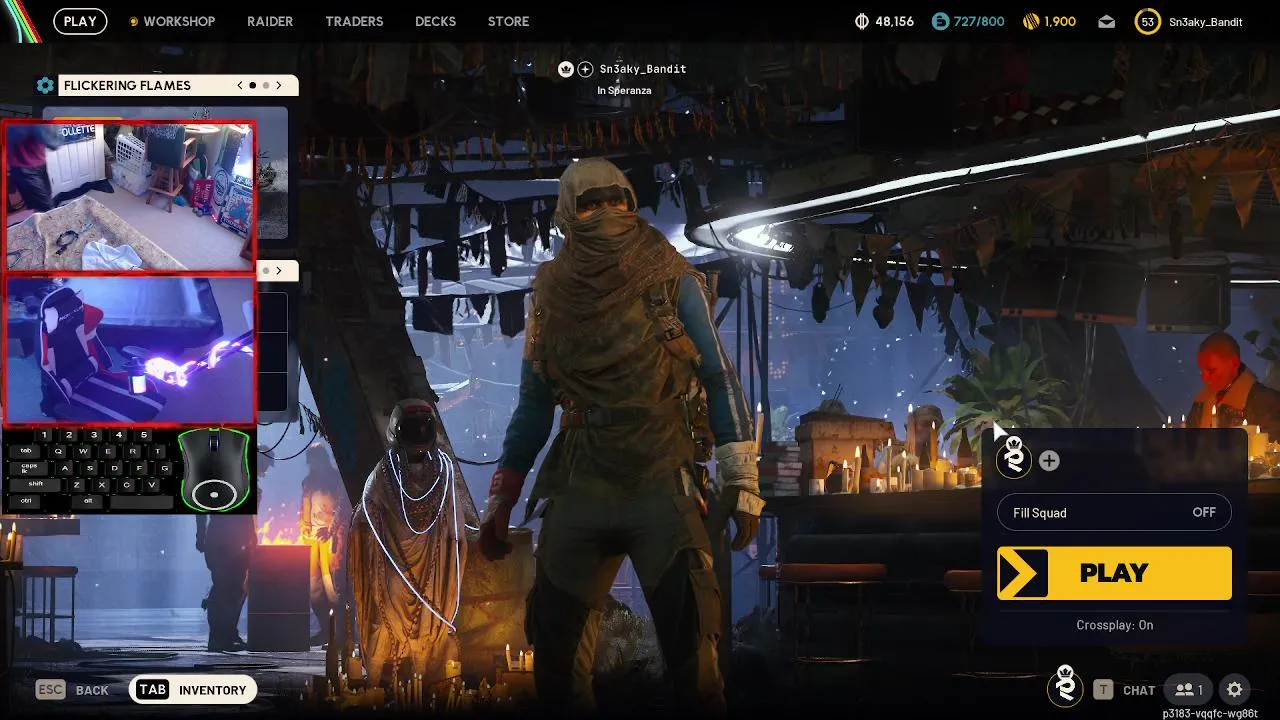Image resolution: width=1280 pixels, height=720 pixels.
Task: Visit the STORE tab
Action: 508,21
